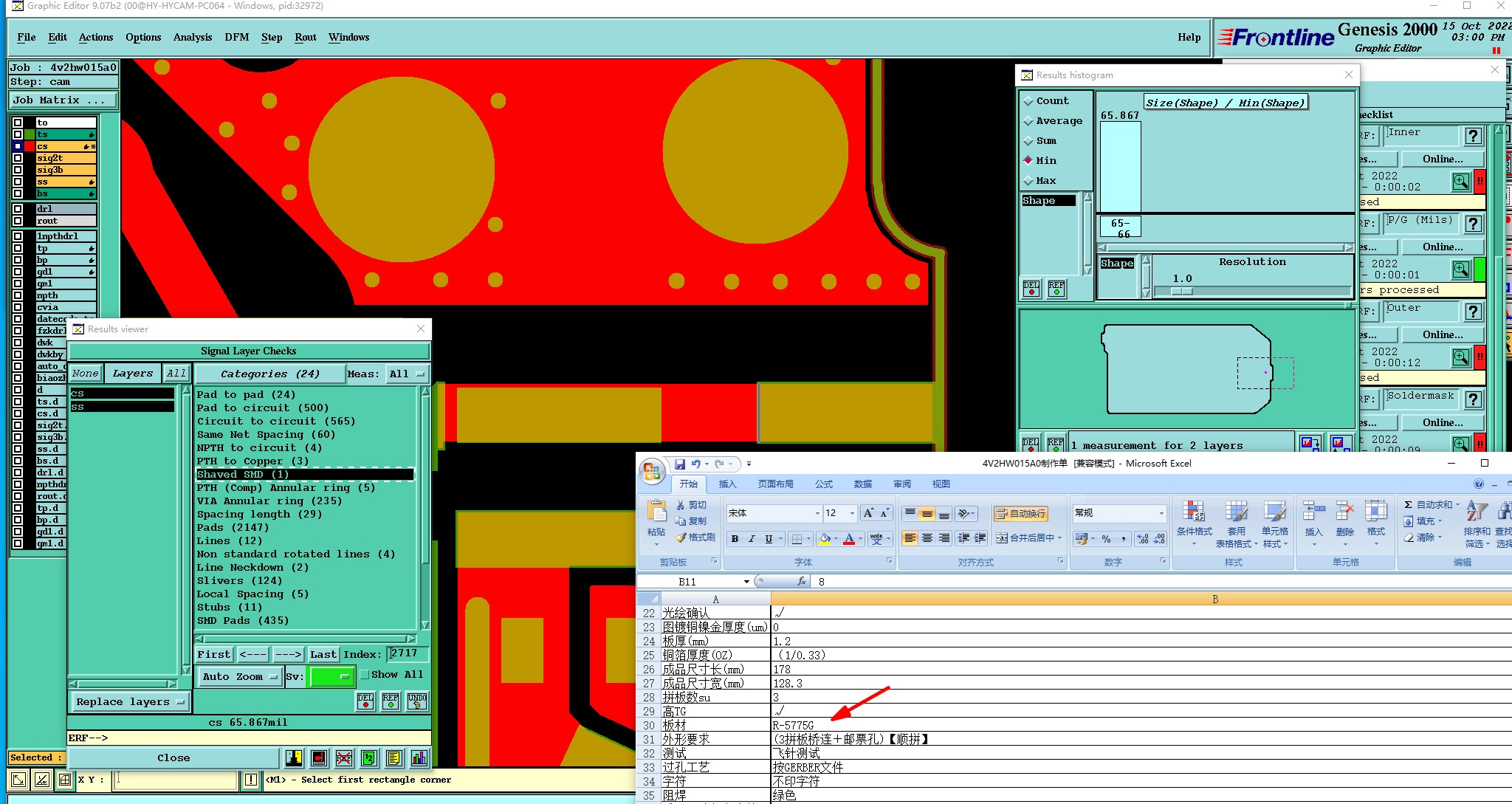Click the crossed-out REF icon

343,757
